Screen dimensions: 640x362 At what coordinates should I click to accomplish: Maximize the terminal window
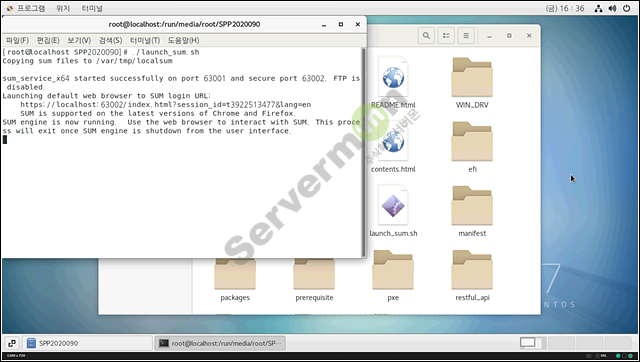tap(341, 24)
